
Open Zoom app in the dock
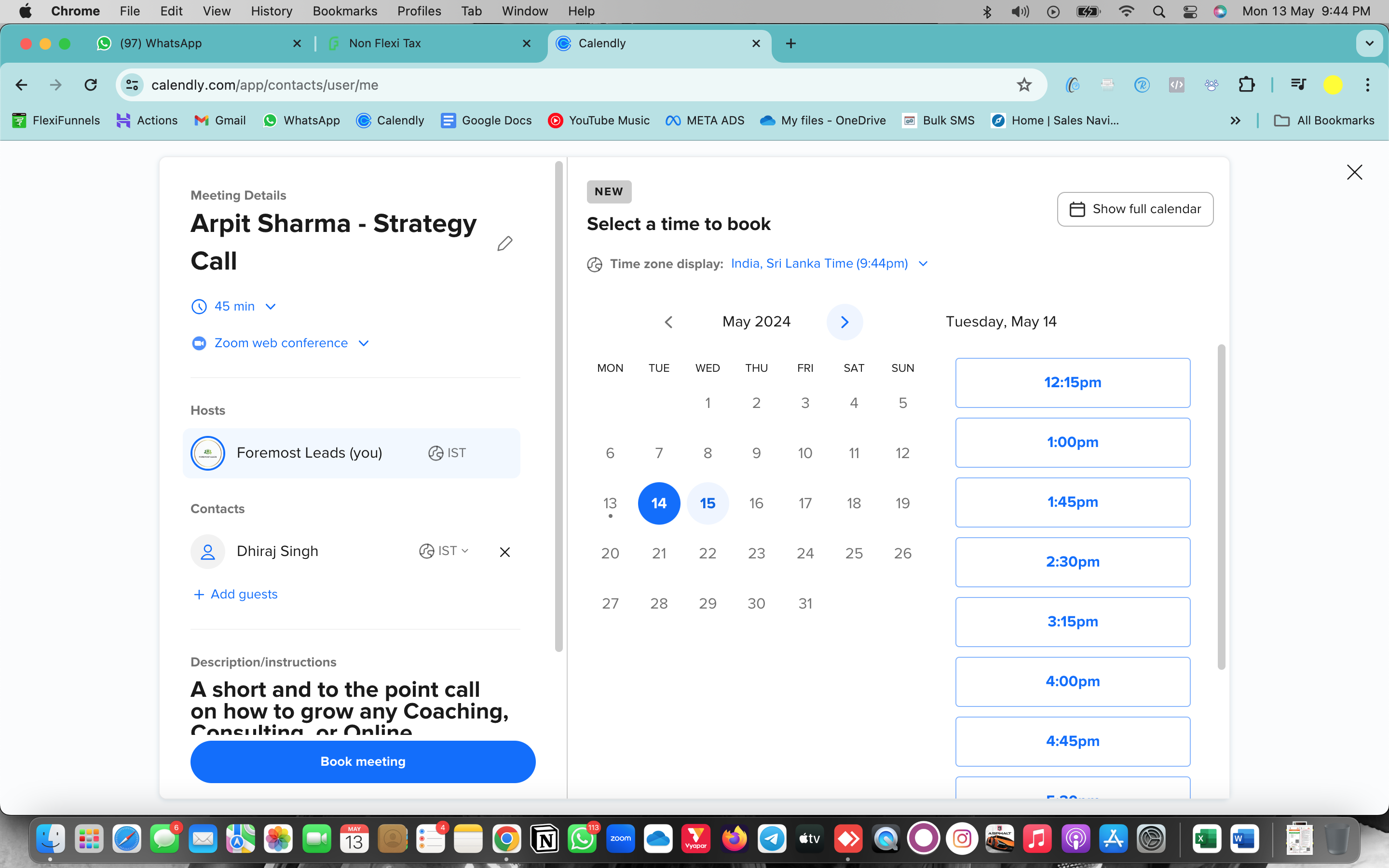(620, 839)
